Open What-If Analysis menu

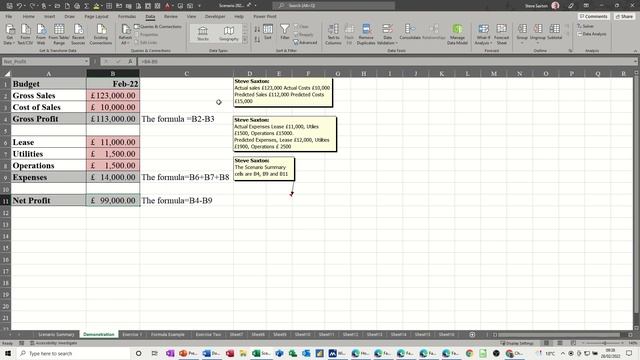click(x=483, y=34)
